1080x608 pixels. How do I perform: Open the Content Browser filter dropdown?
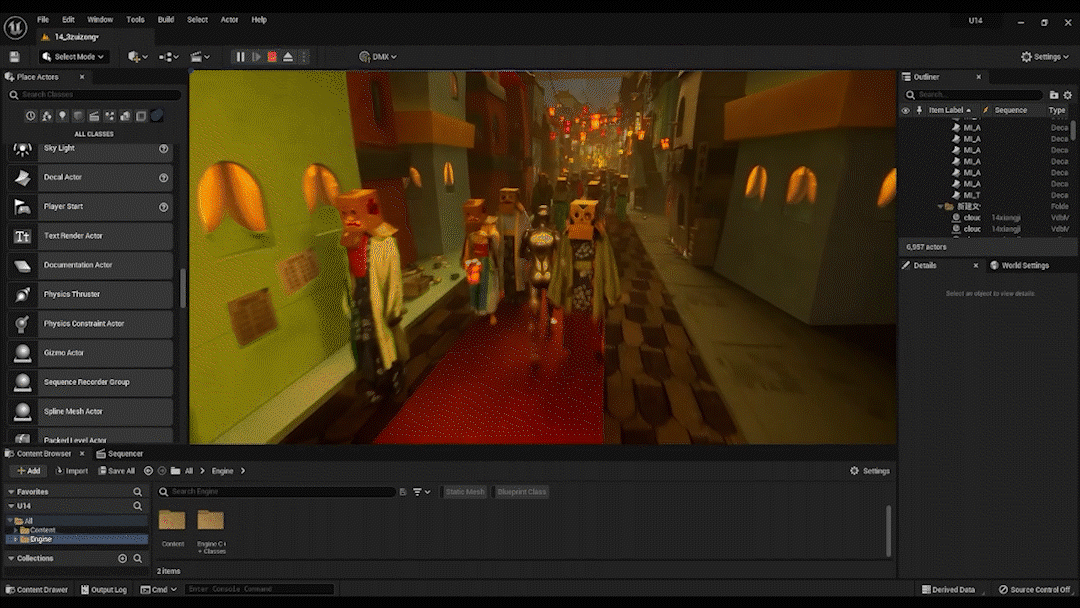click(422, 492)
